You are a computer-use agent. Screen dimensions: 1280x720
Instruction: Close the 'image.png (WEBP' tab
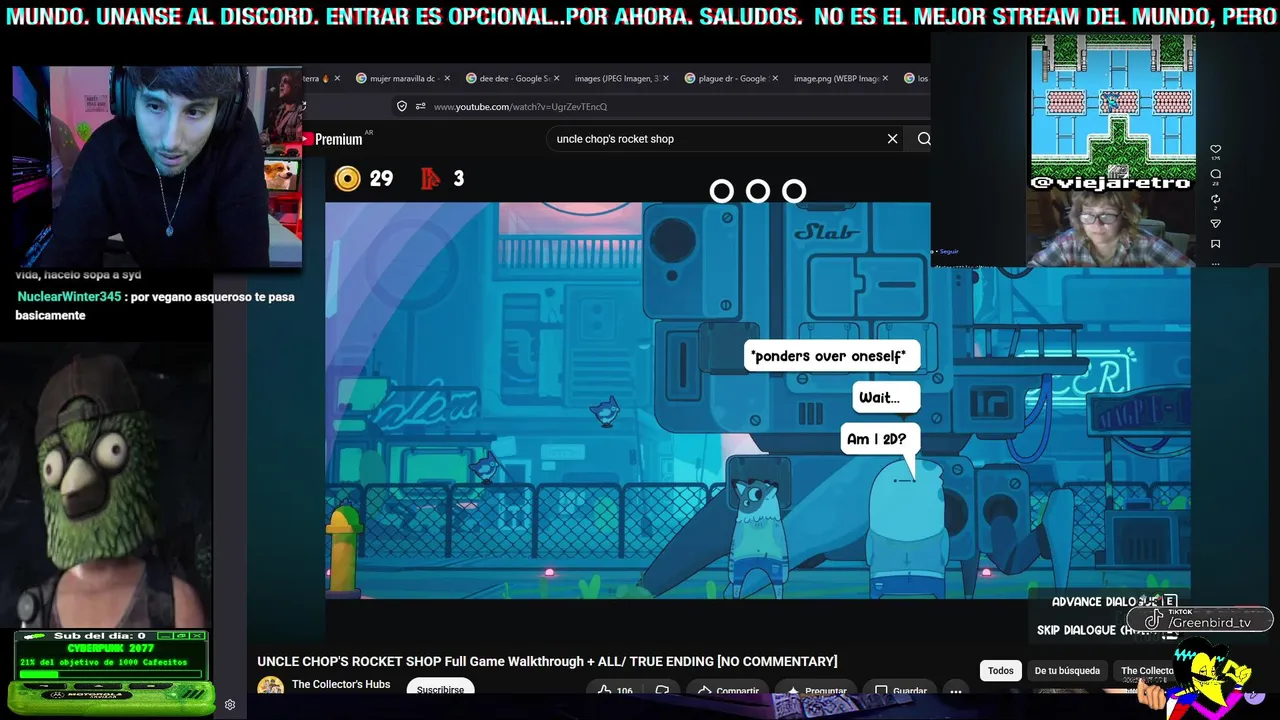[x=884, y=78]
